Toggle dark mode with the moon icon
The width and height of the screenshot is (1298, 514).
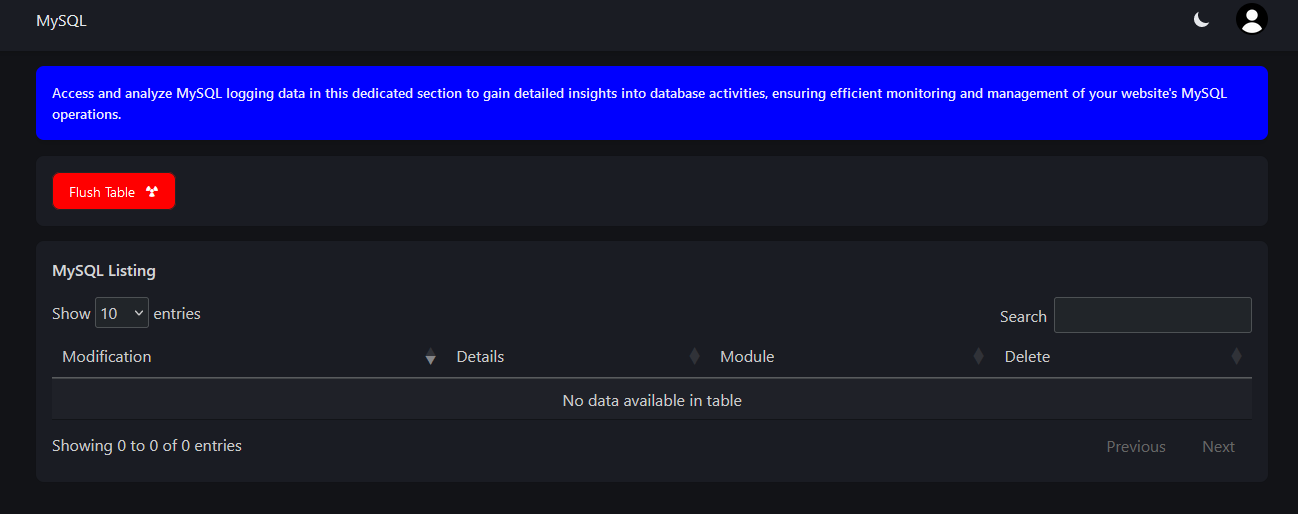tap(1202, 20)
